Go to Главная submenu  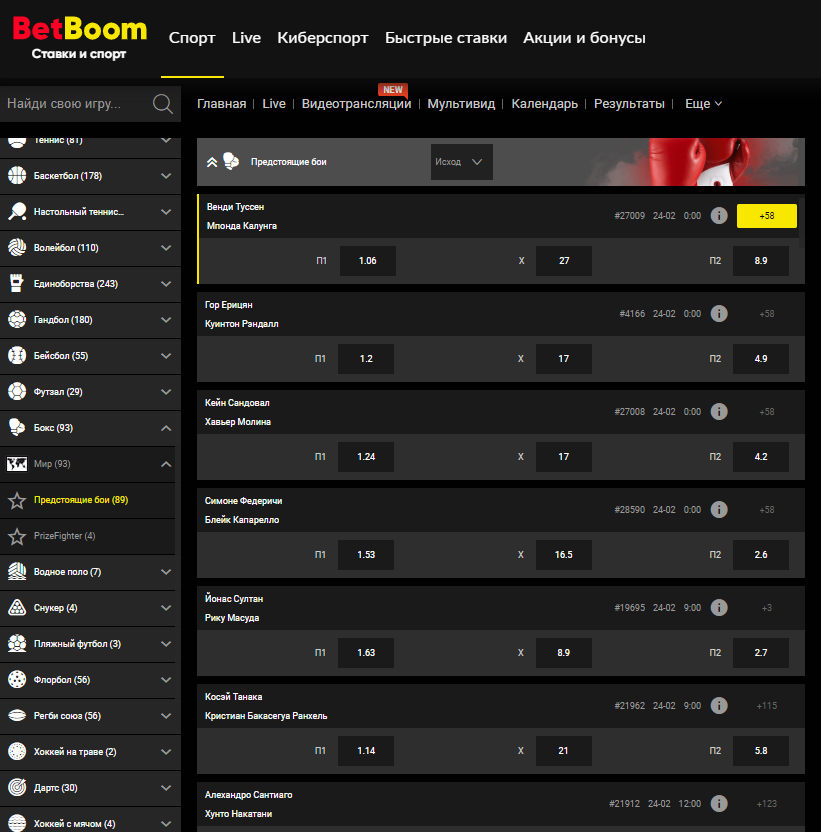[221, 103]
